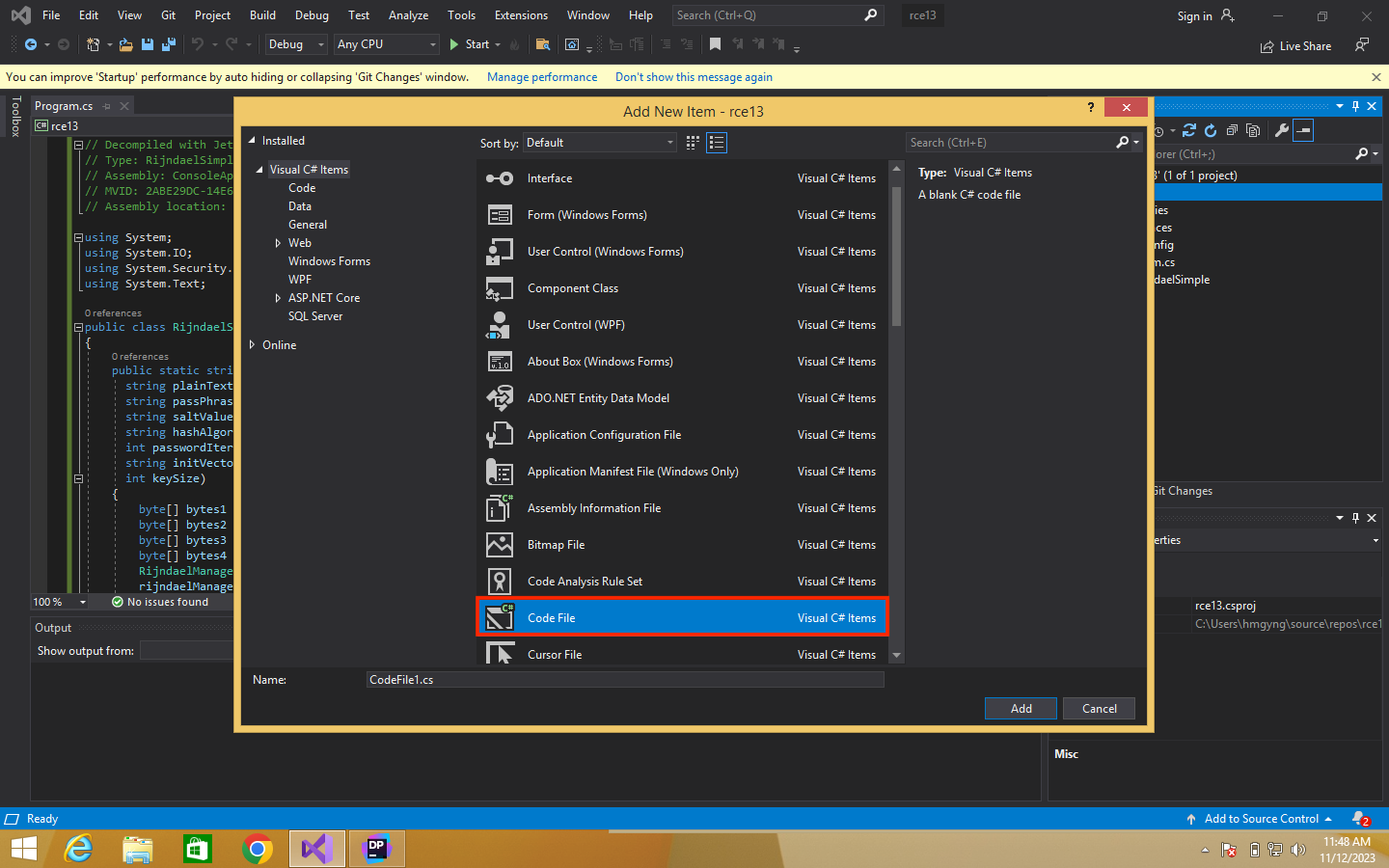The width and height of the screenshot is (1389, 868).
Task: Open the Start button dropdown arrow
Action: (498, 44)
